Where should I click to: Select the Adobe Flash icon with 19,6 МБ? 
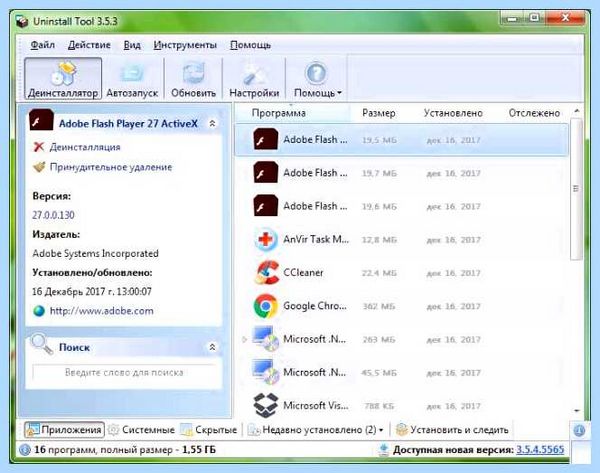266,206
